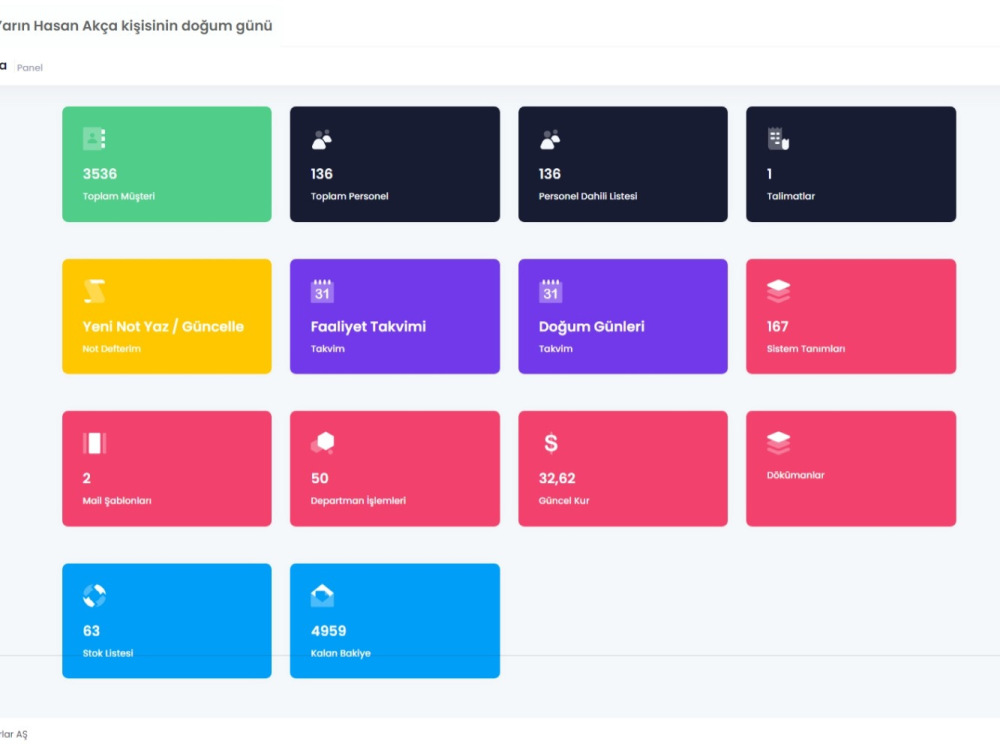Click the 50 value in Departman İşlemleri
Viewport: 1000px width, 750px height.
[320, 478]
